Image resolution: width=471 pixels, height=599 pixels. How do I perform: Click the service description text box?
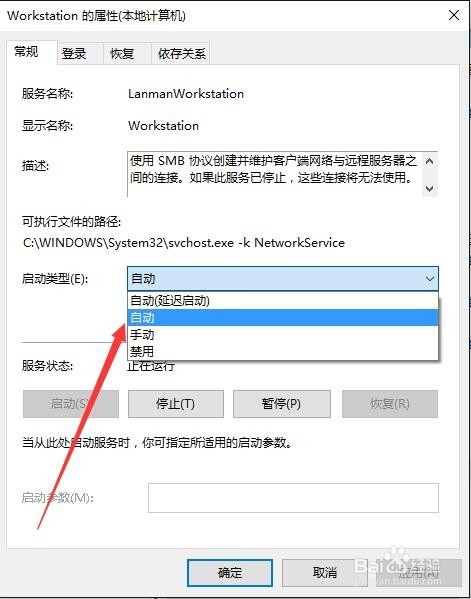pyautogui.click(x=275, y=175)
